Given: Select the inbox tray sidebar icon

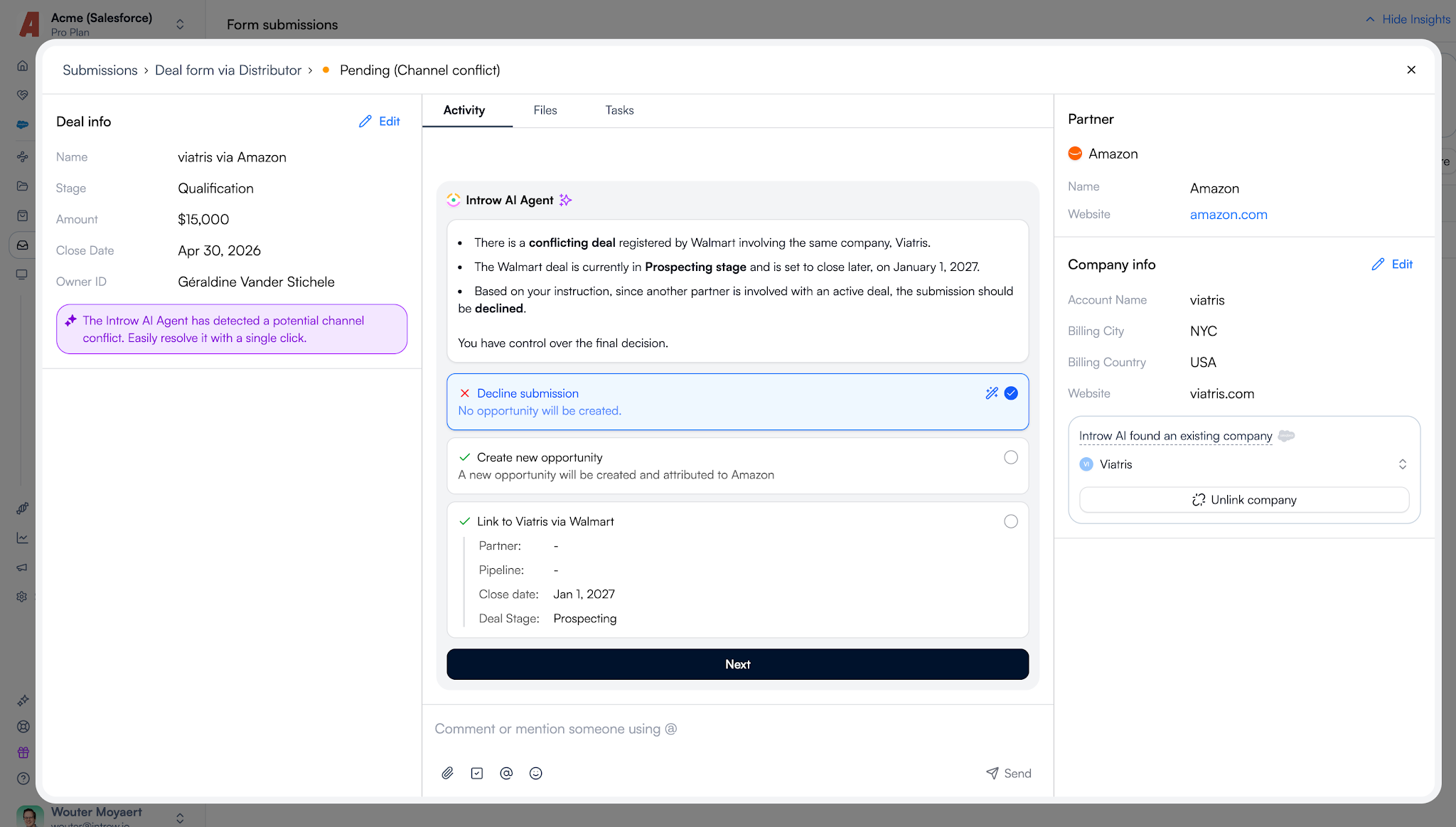Looking at the screenshot, I should pyautogui.click(x=23, y=245).
